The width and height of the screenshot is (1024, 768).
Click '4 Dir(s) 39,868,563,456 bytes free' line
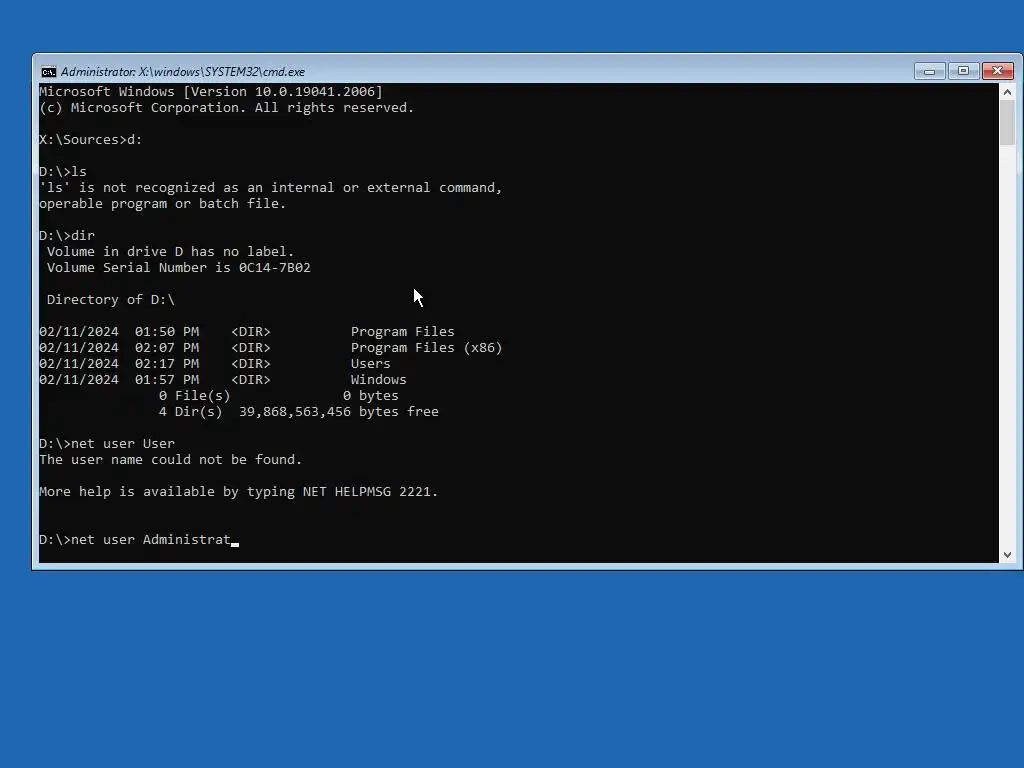tap(298, 412)
